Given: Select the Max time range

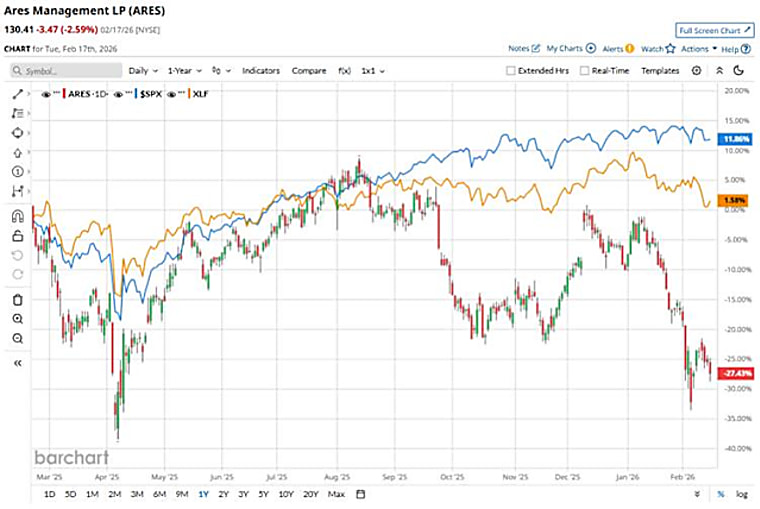Looking at the screenshot, I should pyautogui.click(x=336, y=494).
